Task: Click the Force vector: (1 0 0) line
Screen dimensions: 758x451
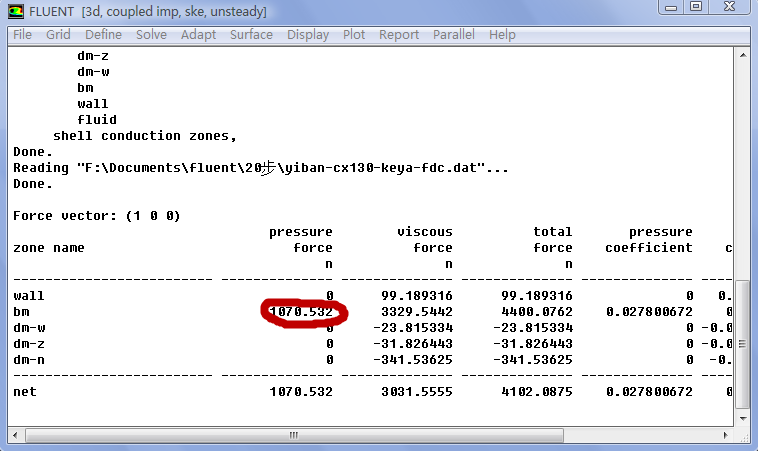Action: coord(97,216)
